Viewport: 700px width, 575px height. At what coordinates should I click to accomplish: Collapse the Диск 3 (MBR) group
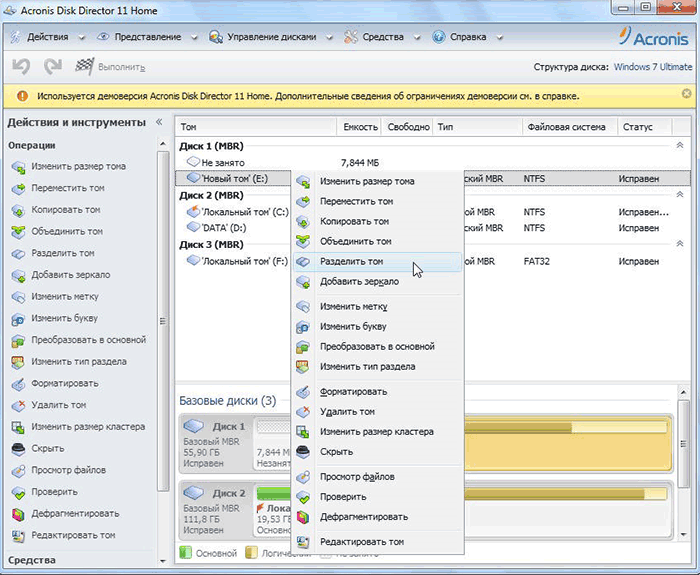679,244
